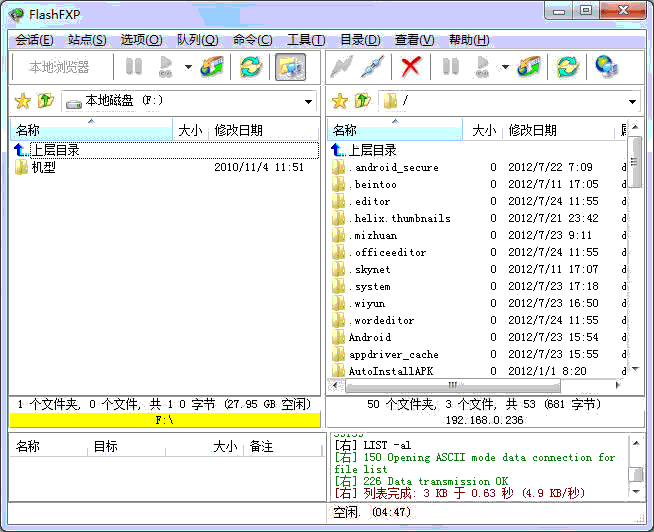Sort remote pane by 修改日期 column header
The image size is (654, 532).
point(558,130)
